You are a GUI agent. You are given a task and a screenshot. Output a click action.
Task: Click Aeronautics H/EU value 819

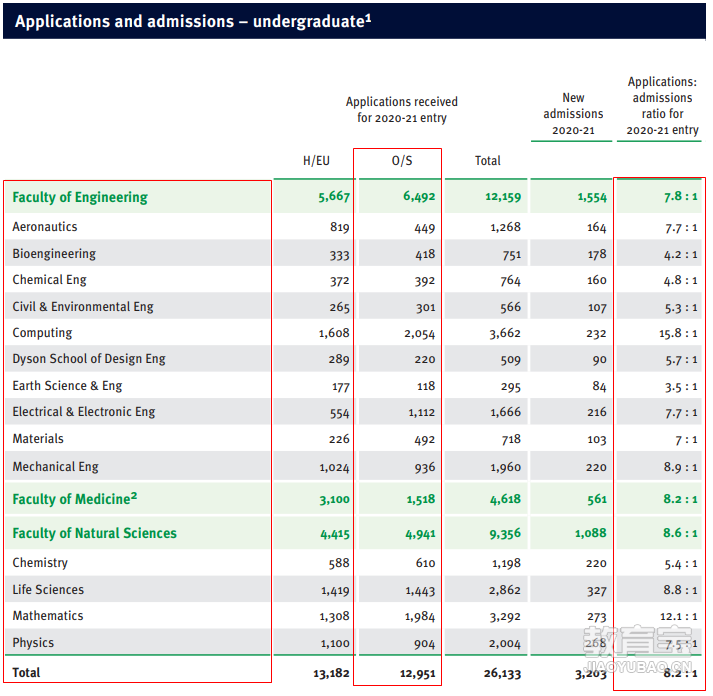pos(340,227)
